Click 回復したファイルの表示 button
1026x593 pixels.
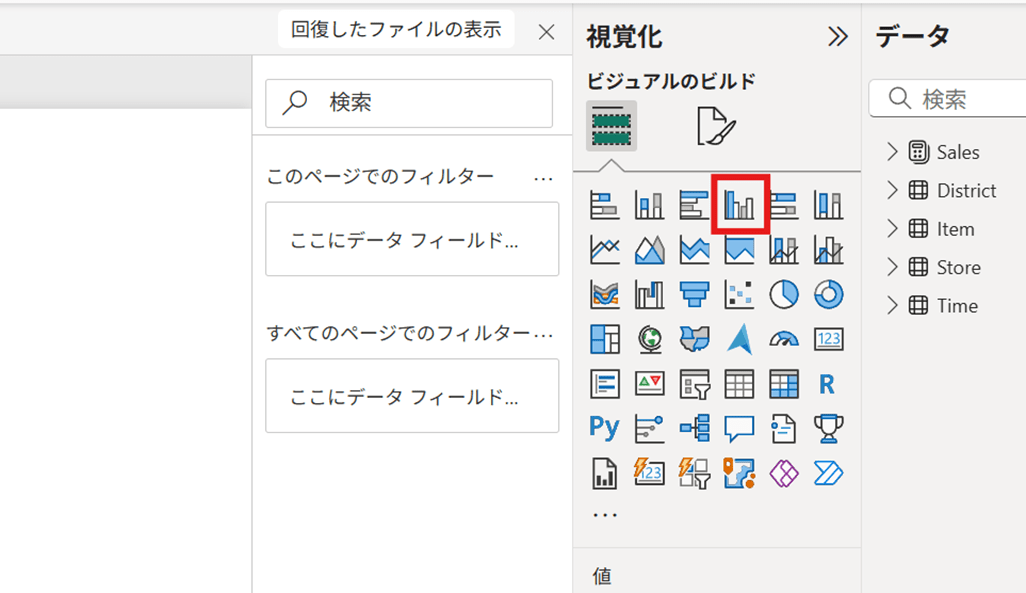396,30
